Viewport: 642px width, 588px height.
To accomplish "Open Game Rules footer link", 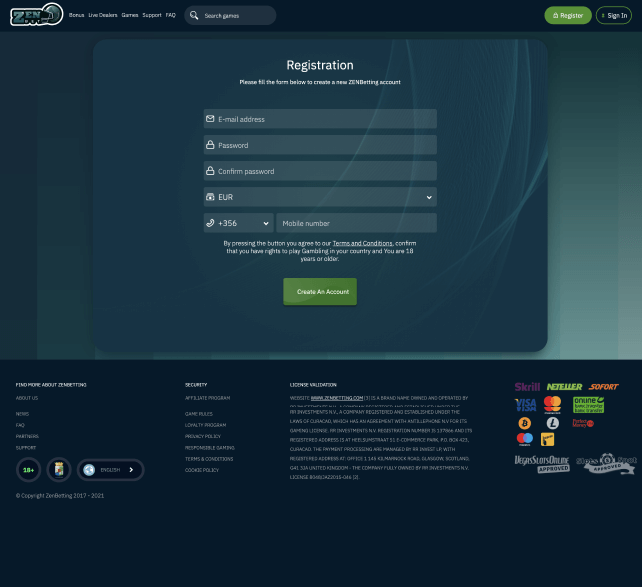I will [199, 414].
